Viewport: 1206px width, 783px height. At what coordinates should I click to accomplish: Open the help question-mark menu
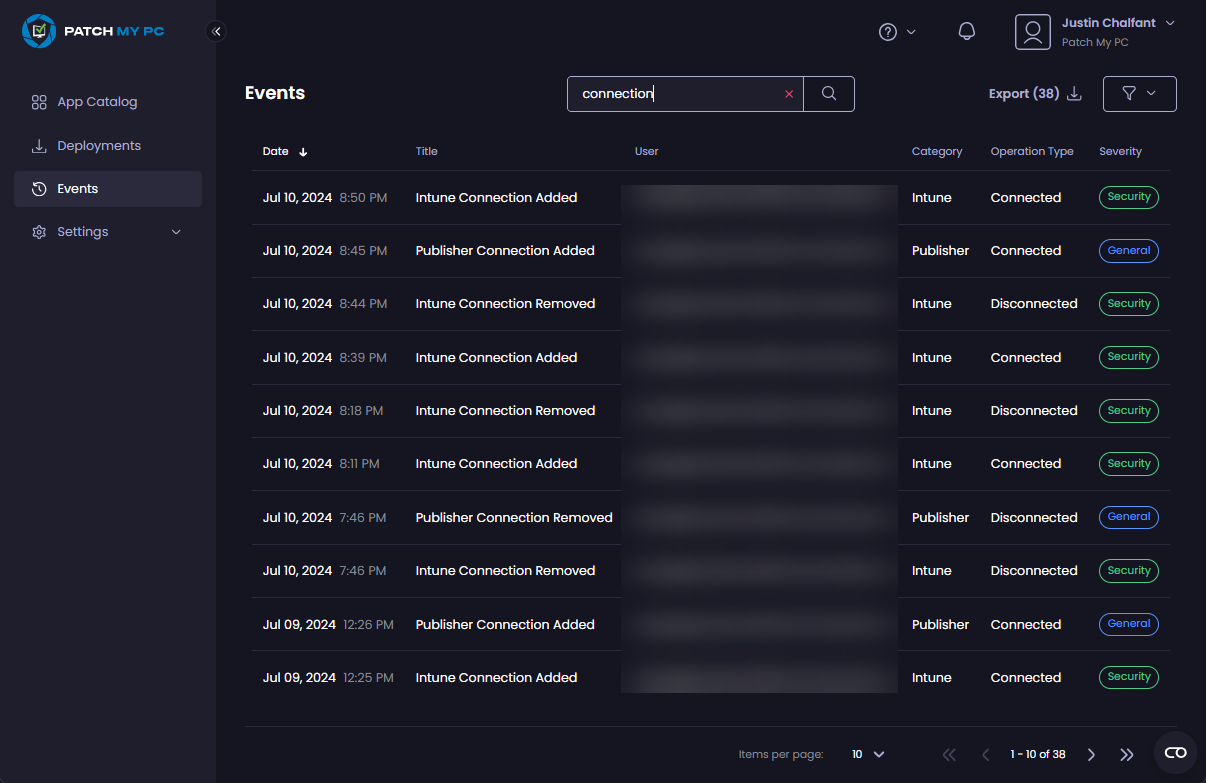(896, 32)
